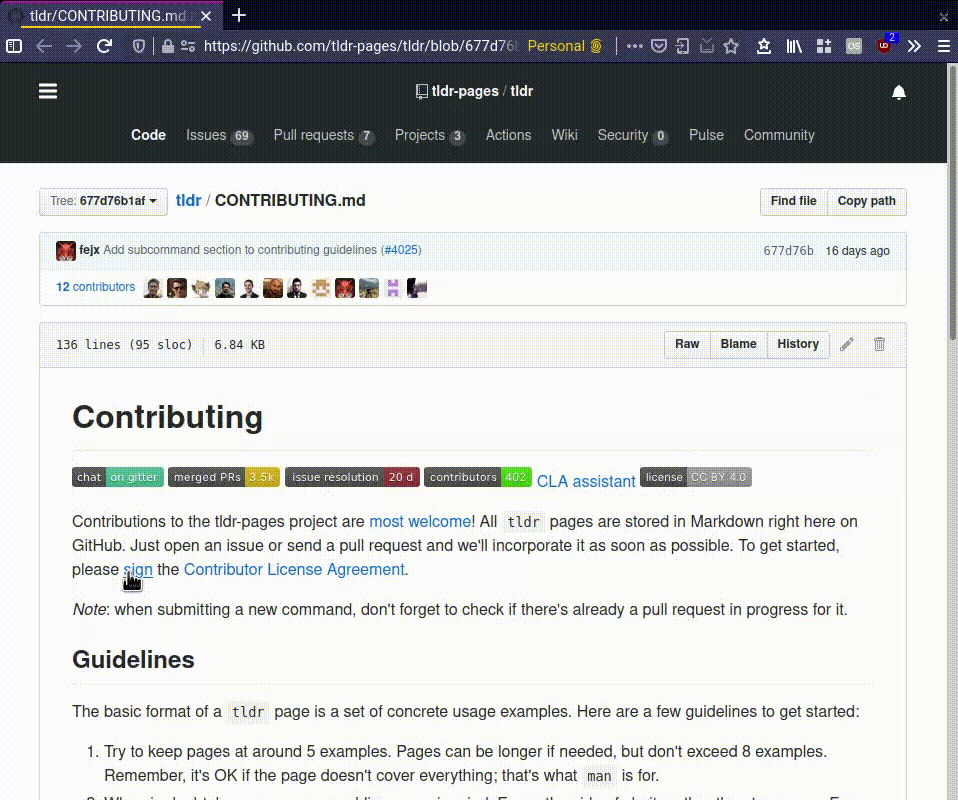Click the contributors 402 badge

(x=478, y=477)
